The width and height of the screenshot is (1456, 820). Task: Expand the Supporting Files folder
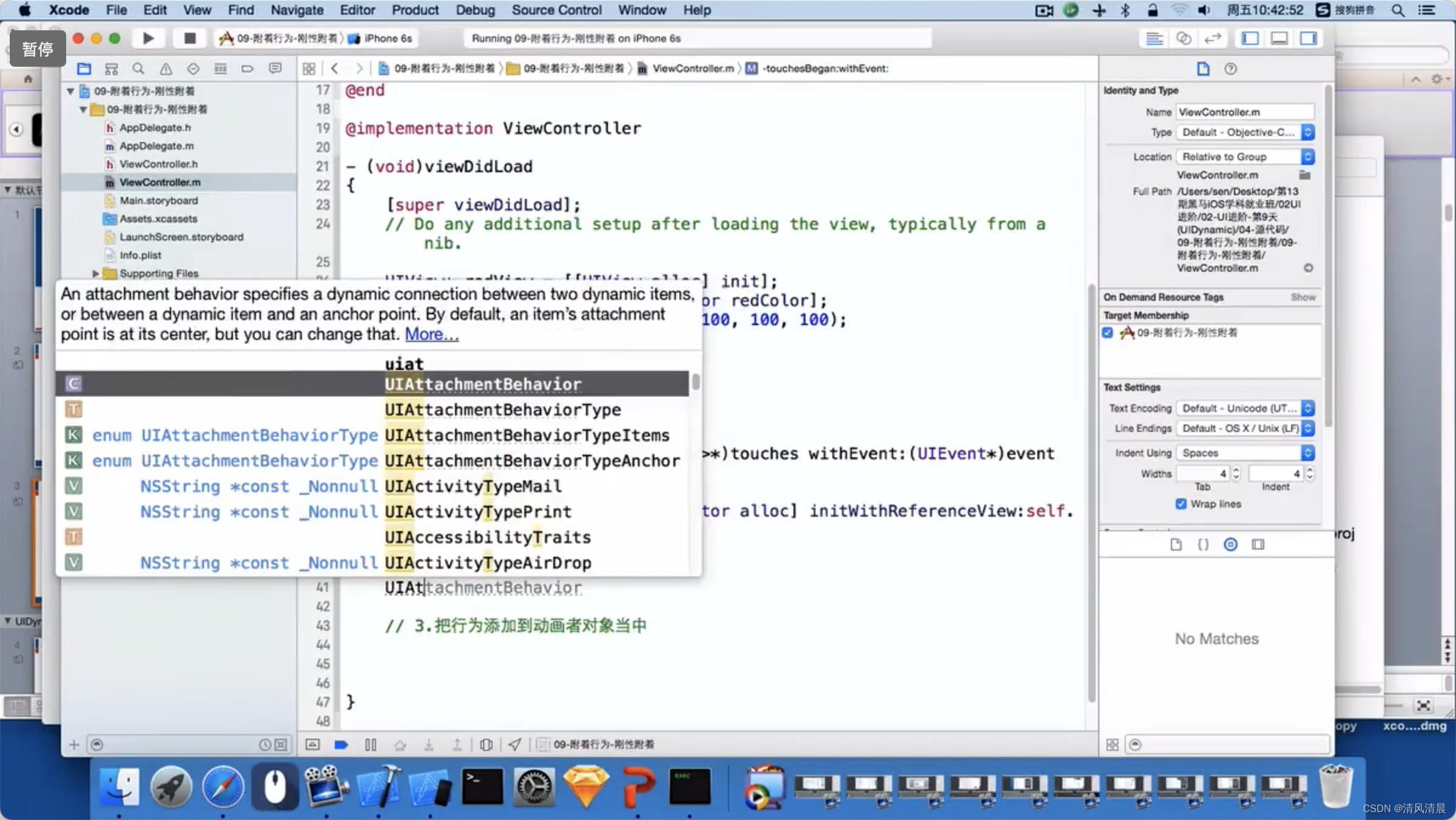click(x=95, y=274)
